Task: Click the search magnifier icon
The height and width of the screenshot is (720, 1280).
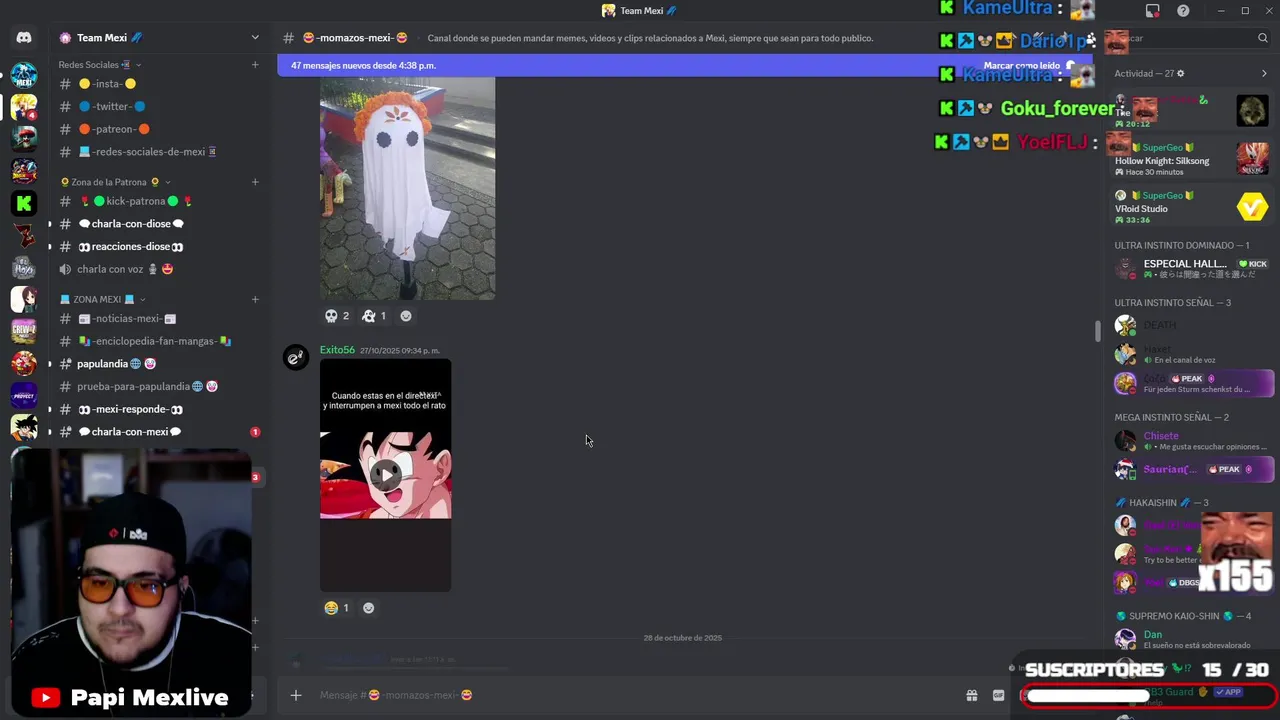Action: (1263, 38)
